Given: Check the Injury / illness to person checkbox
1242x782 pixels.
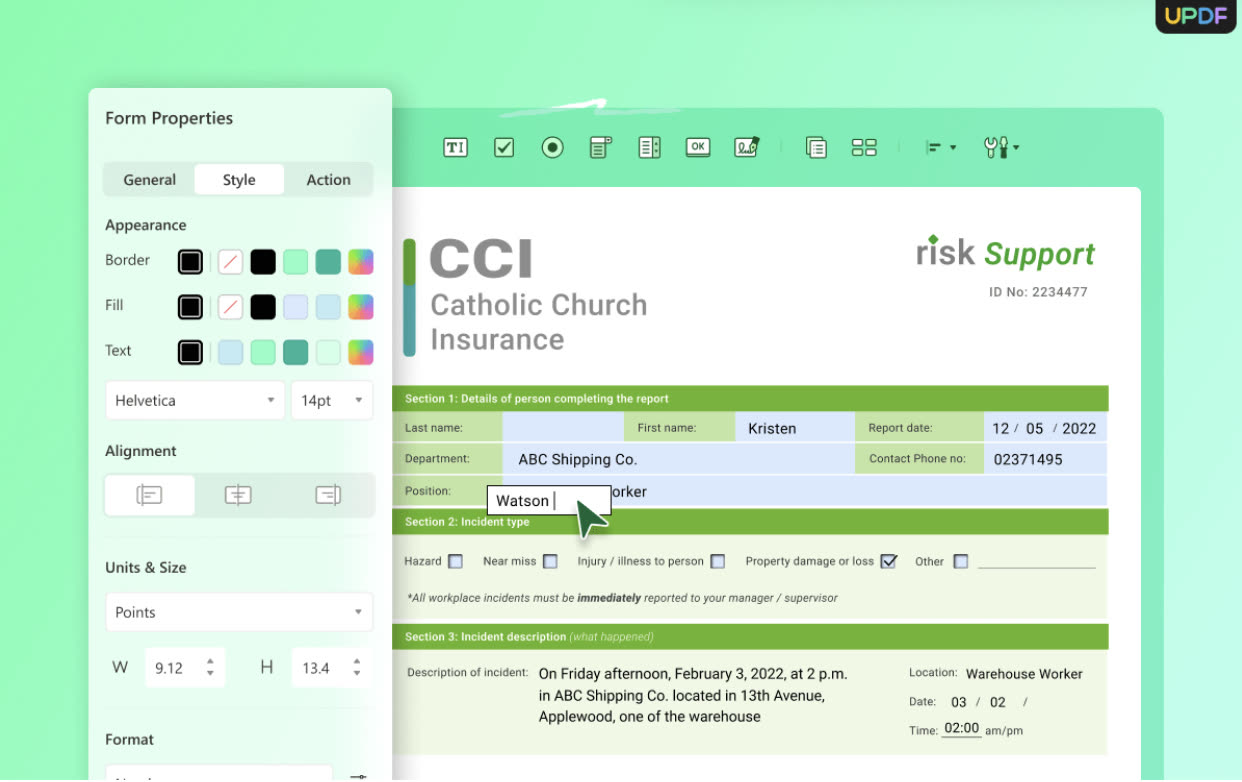Looking at the screenshot, I should 718,561.
